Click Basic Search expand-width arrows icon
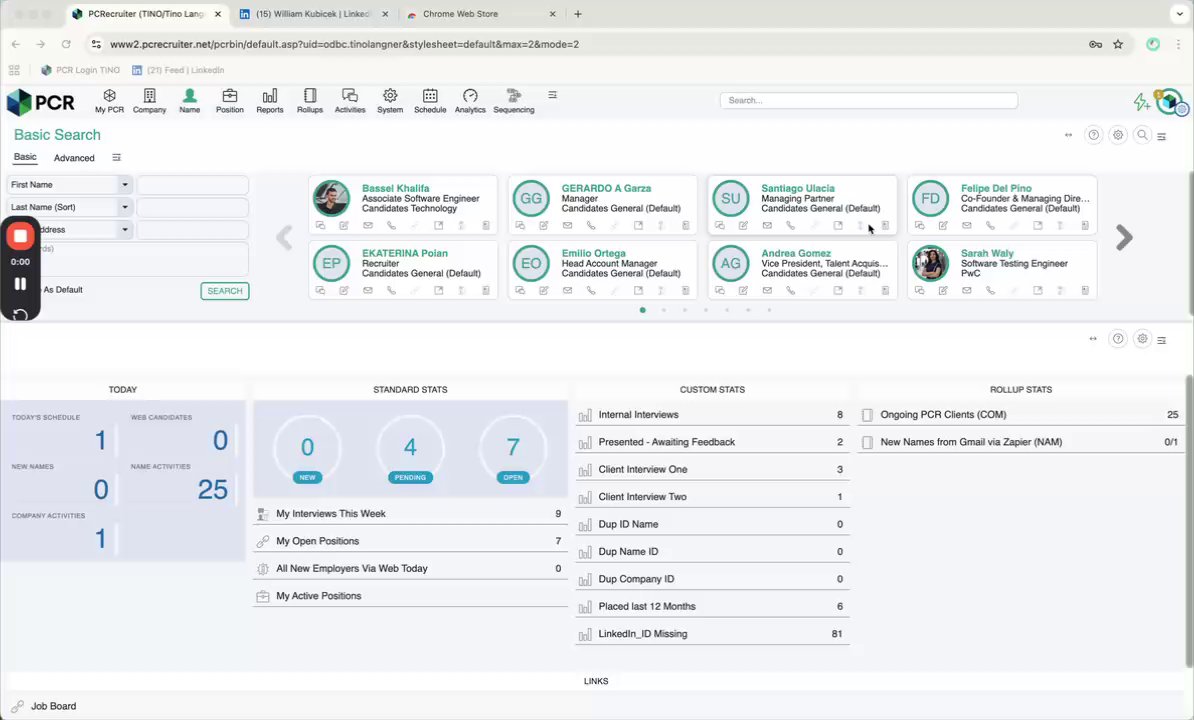The width and height of the screenshot is (1194, 720). pyautogui.click(x=1068, y=135)
